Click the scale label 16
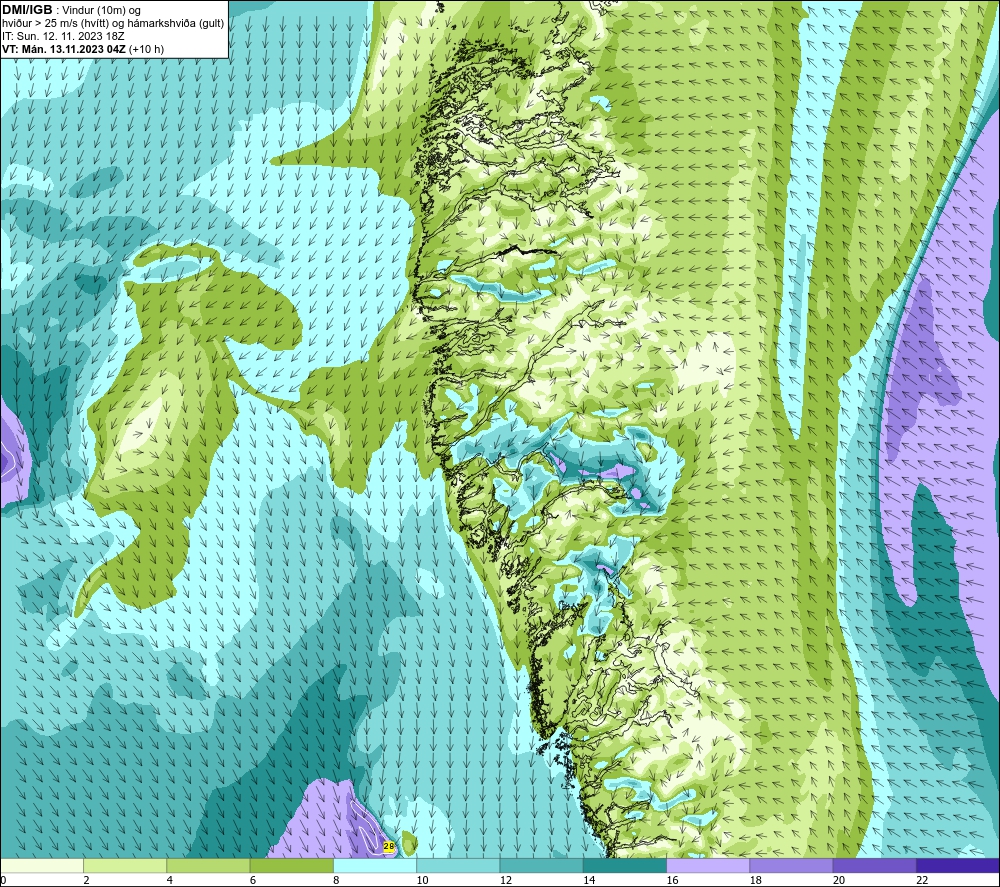 (x=672, y=881)
